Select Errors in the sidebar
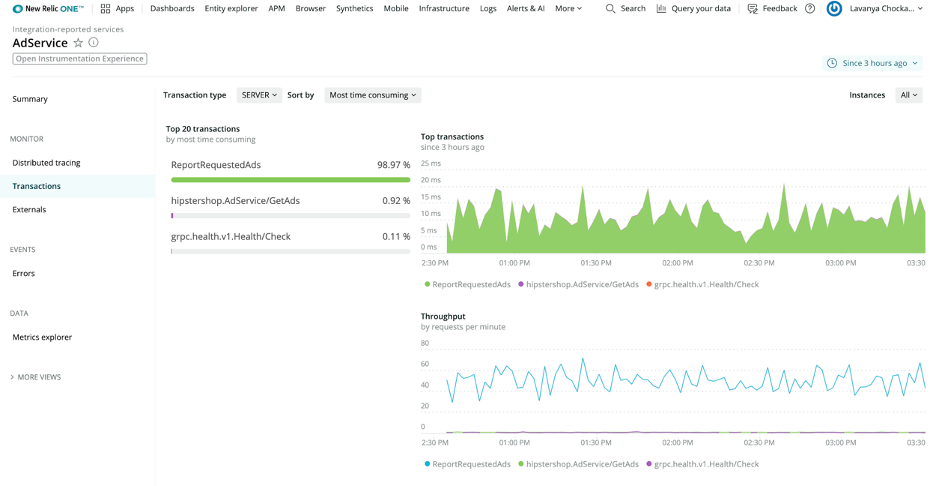 coord(23,273)
